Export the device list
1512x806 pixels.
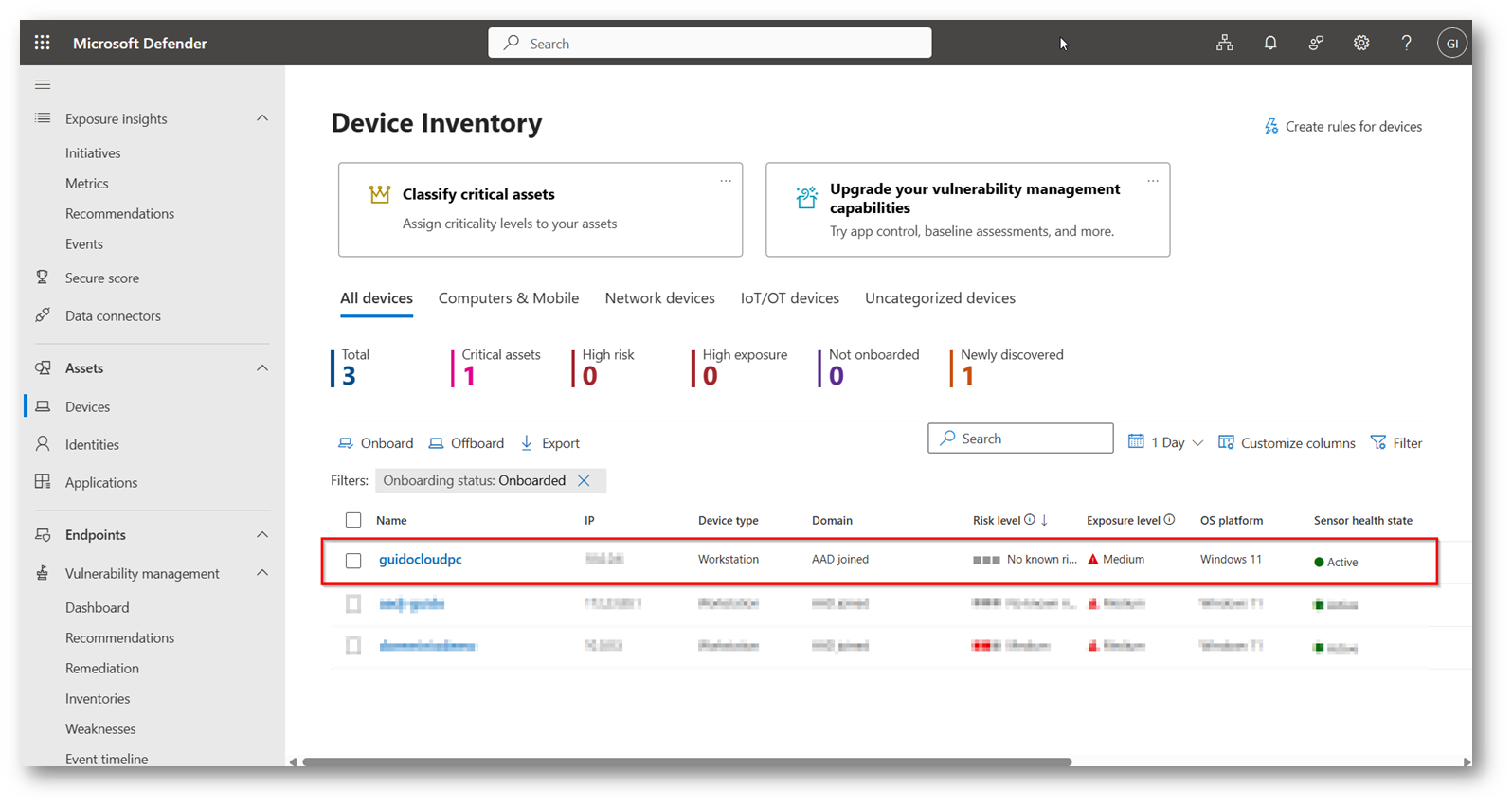pos(549,443)
